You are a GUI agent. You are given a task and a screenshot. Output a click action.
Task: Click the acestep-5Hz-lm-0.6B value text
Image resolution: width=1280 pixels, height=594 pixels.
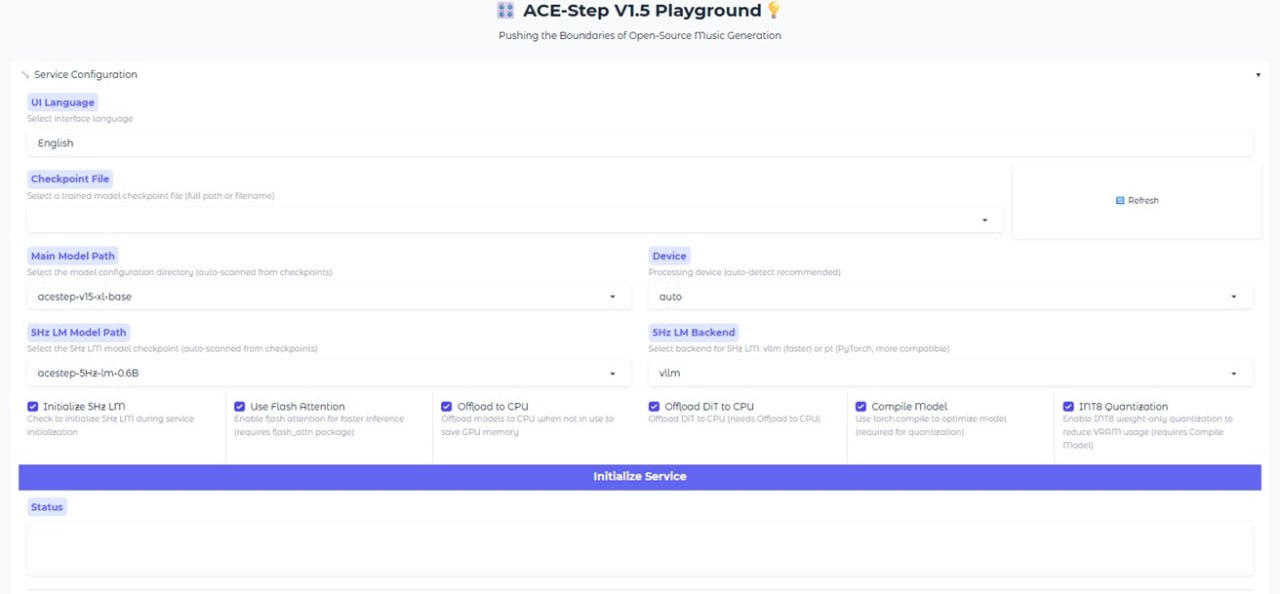pyautogui.click(x=88, y=373)
